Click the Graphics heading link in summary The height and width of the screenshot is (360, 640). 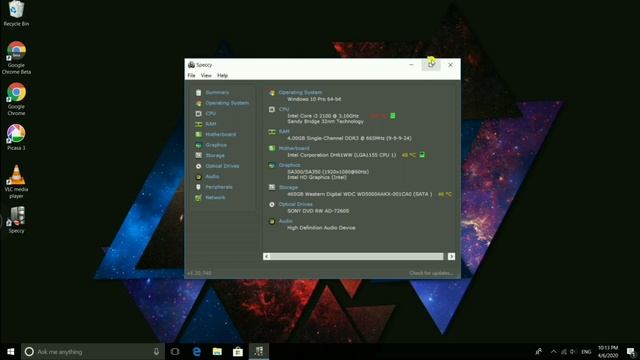click(x=289, y=165)
